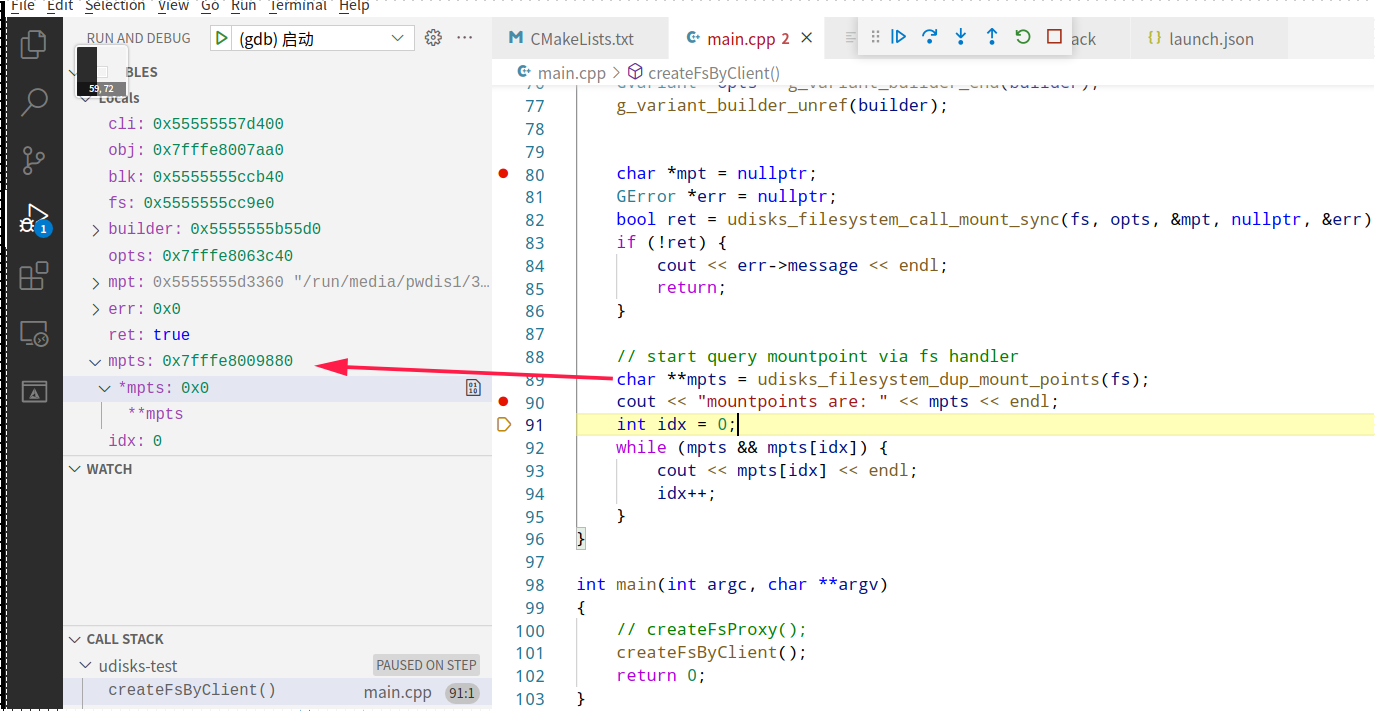
Task: Collapse the mpts variable
Action: tap(96, 362)
